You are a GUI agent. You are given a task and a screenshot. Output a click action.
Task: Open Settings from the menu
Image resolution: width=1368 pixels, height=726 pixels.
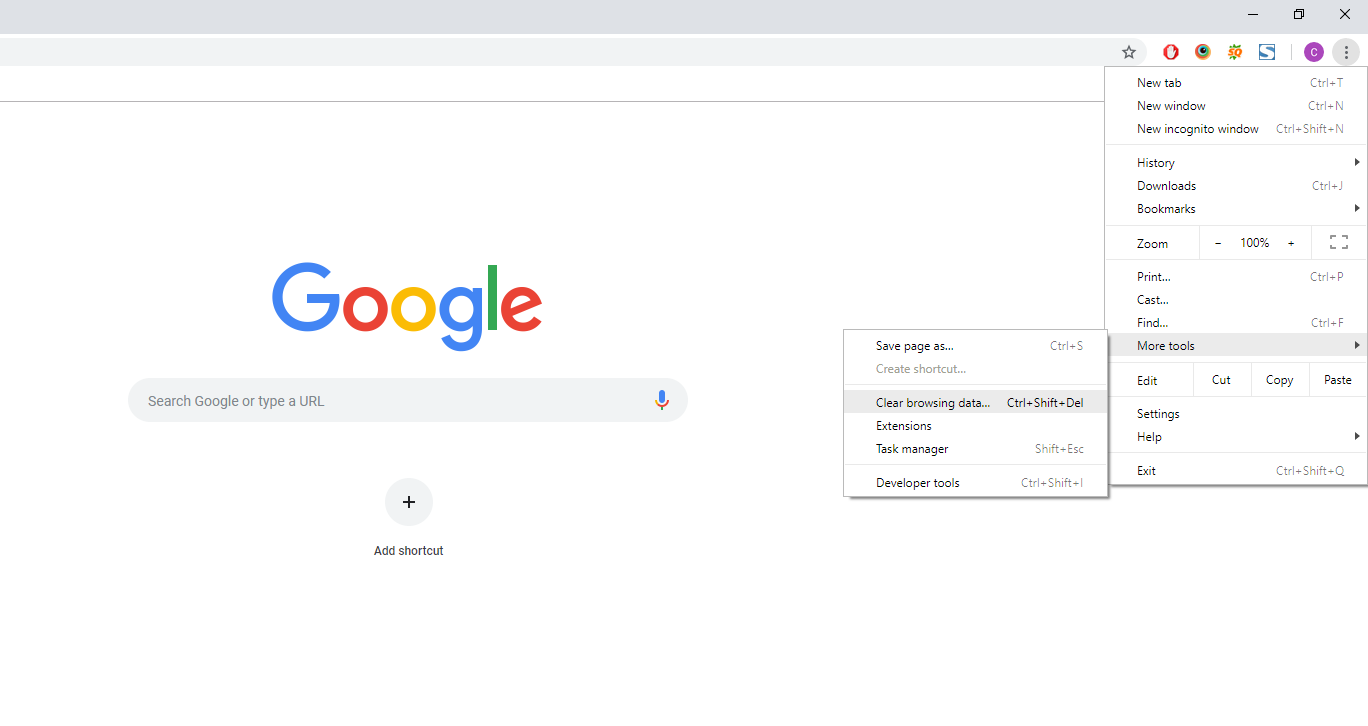tap(1236, 413)
